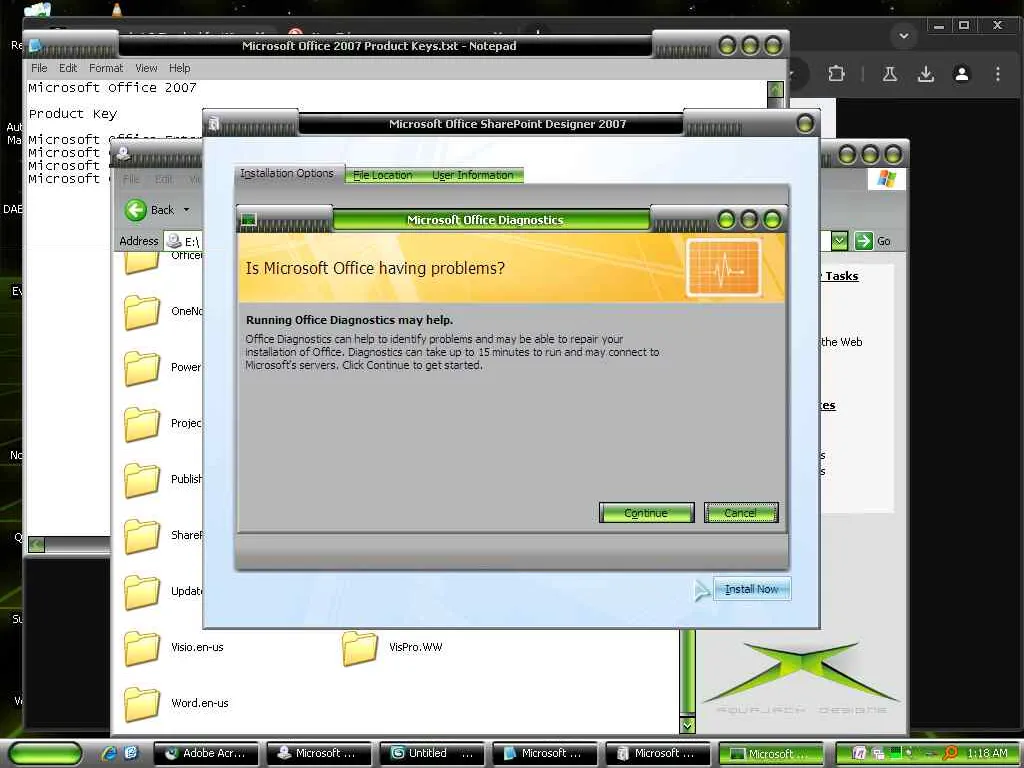1024x768 pixels.
Task: Click the Windows flag logo in Explorer
Action: tap(886, 178)
